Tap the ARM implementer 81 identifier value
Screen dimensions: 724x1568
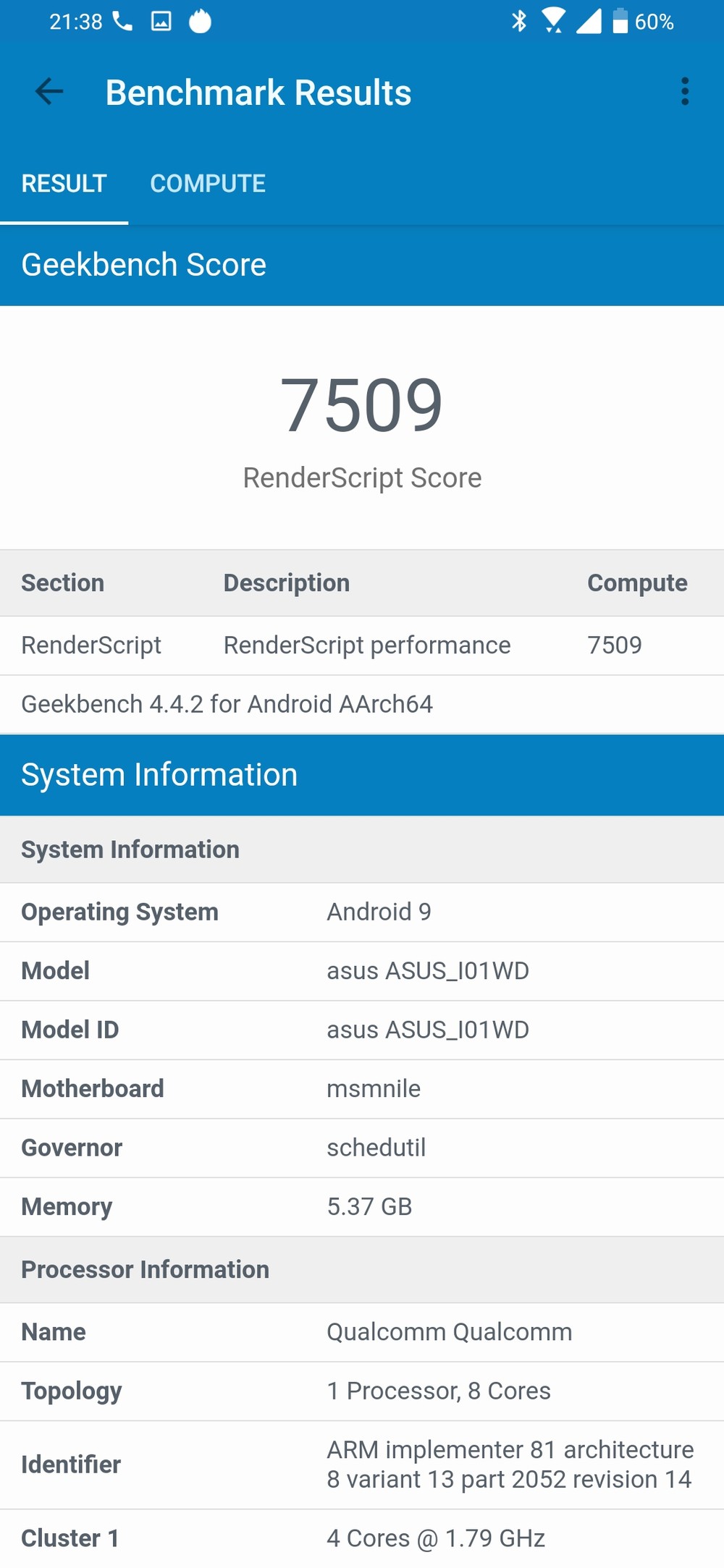tap(510, 1465)
